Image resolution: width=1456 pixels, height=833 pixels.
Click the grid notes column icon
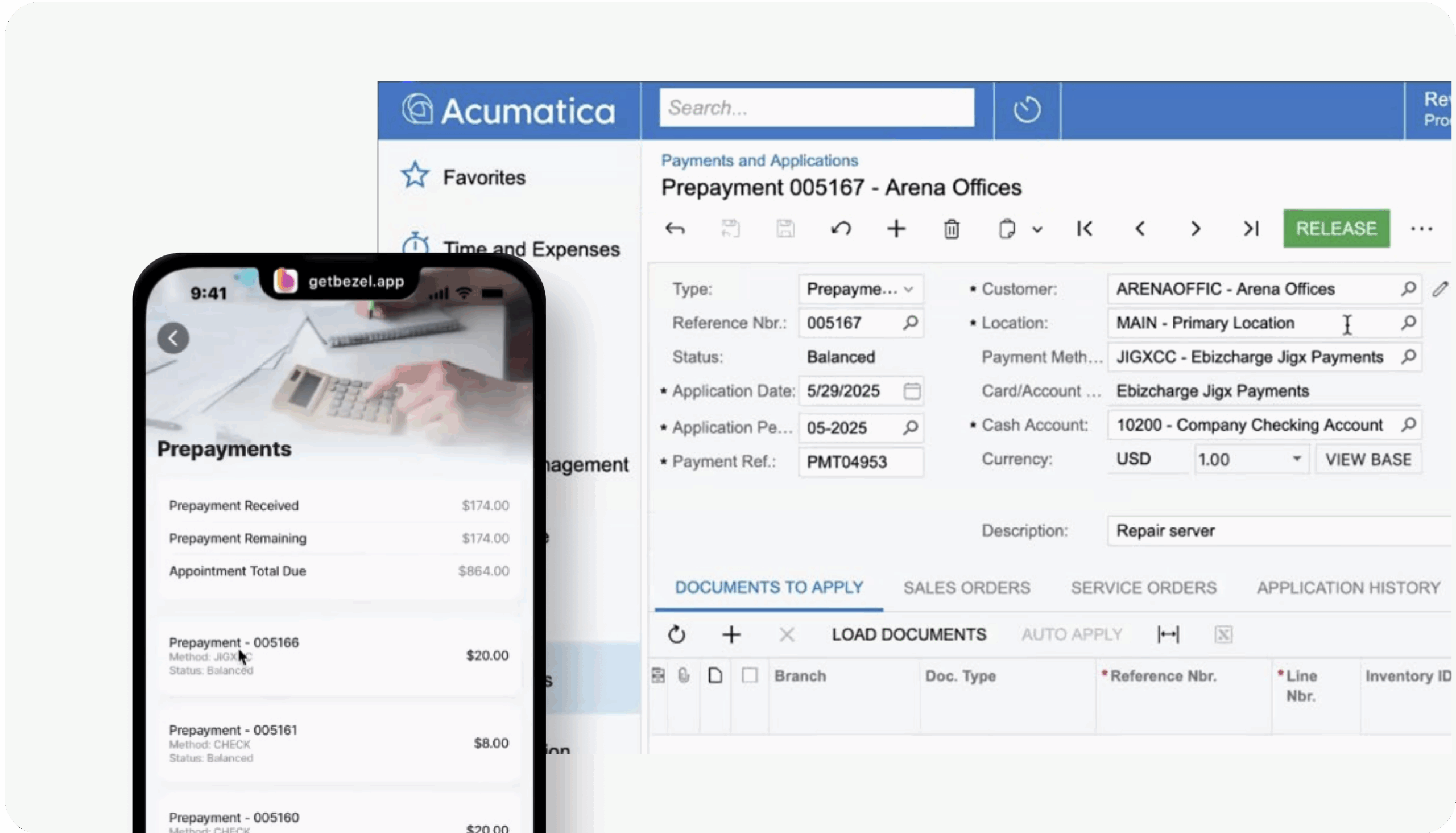(658, 675)
